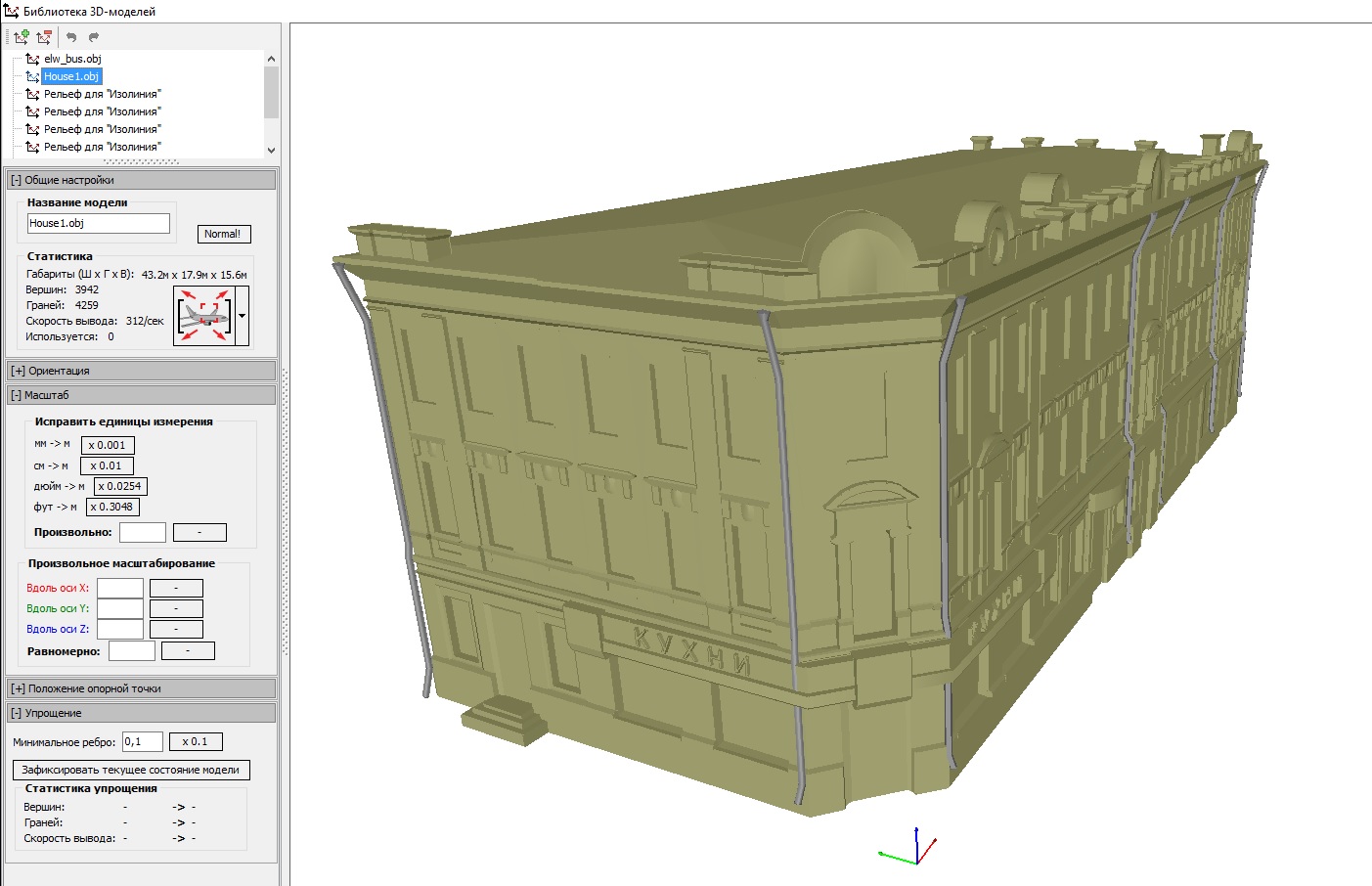Screen dimensions: 1372x886
Task: Collapse the Масштаб section
Action: 16,395
